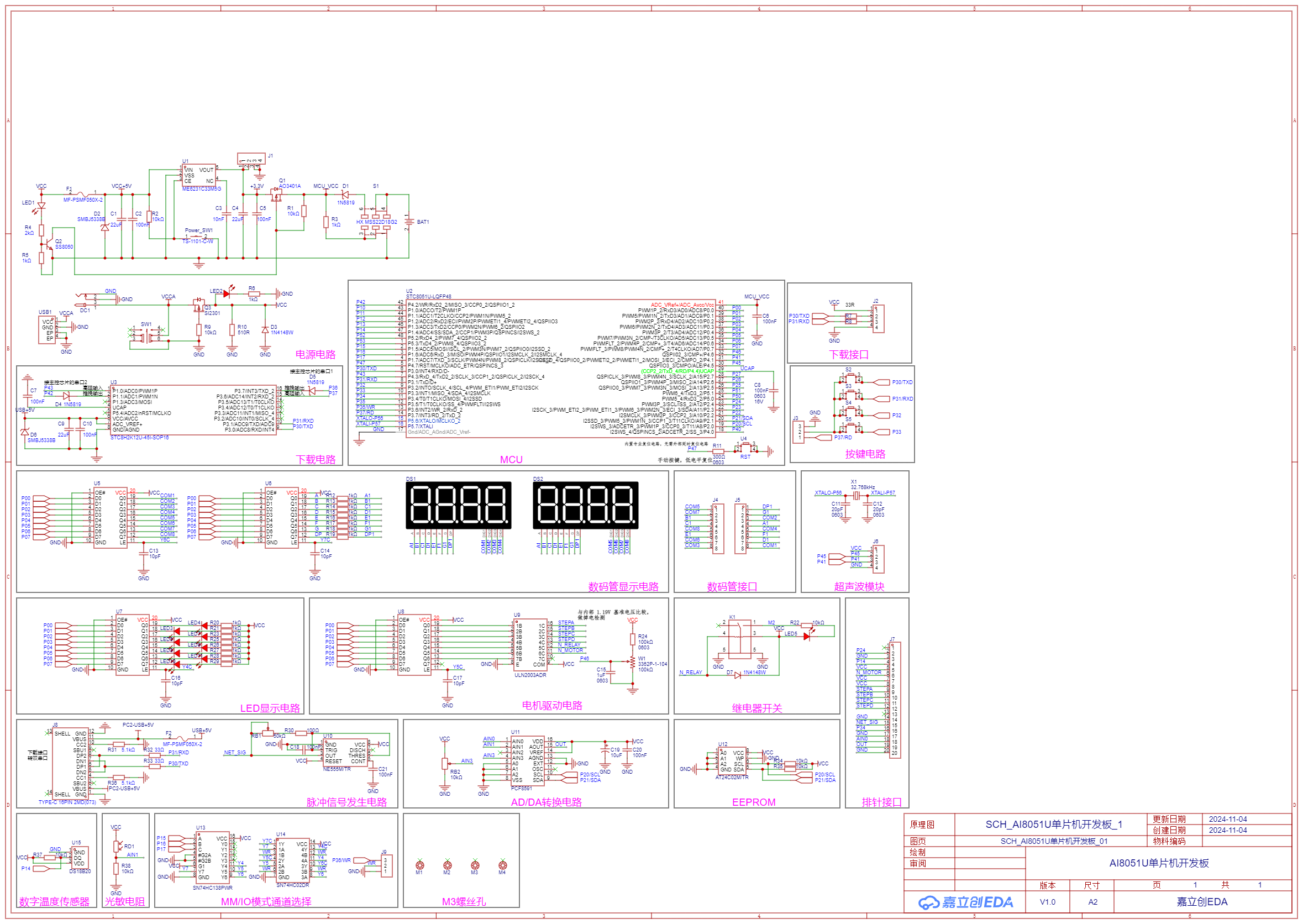Select the 电机驱动电路 title
Screen dimensions: 1303x924
(551, 706)
